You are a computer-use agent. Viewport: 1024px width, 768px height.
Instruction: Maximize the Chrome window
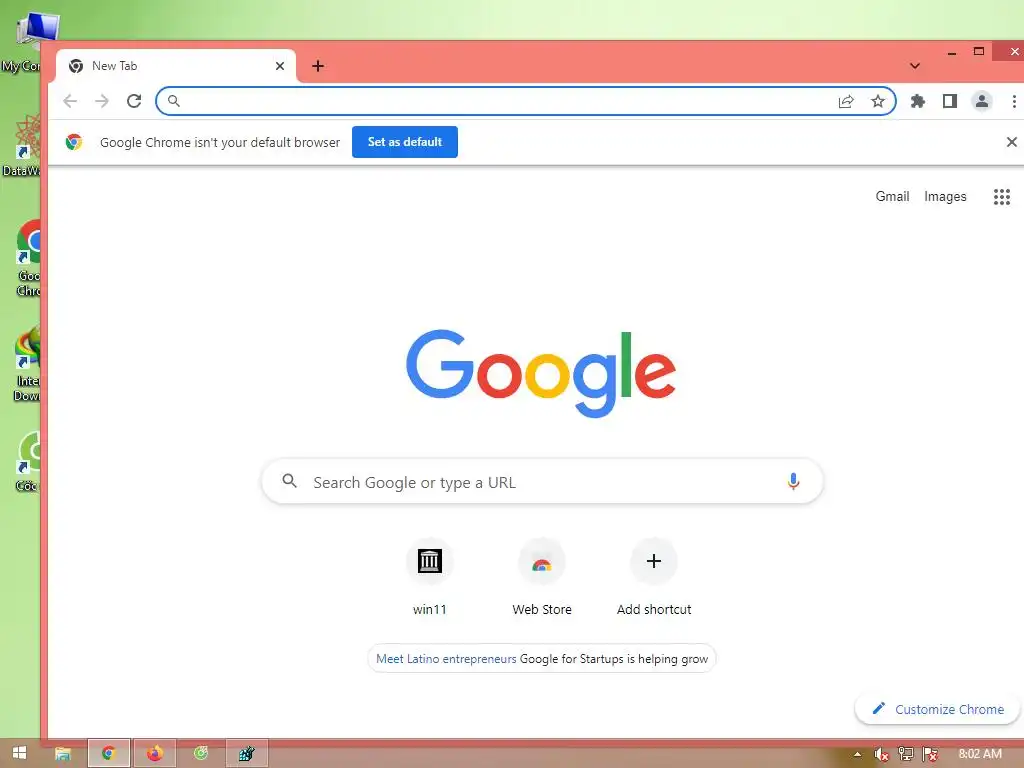point(978,52)
